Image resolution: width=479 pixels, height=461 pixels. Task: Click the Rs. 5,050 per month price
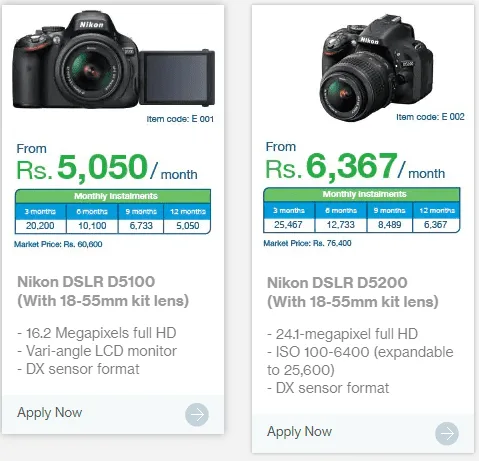pos(107,167)
